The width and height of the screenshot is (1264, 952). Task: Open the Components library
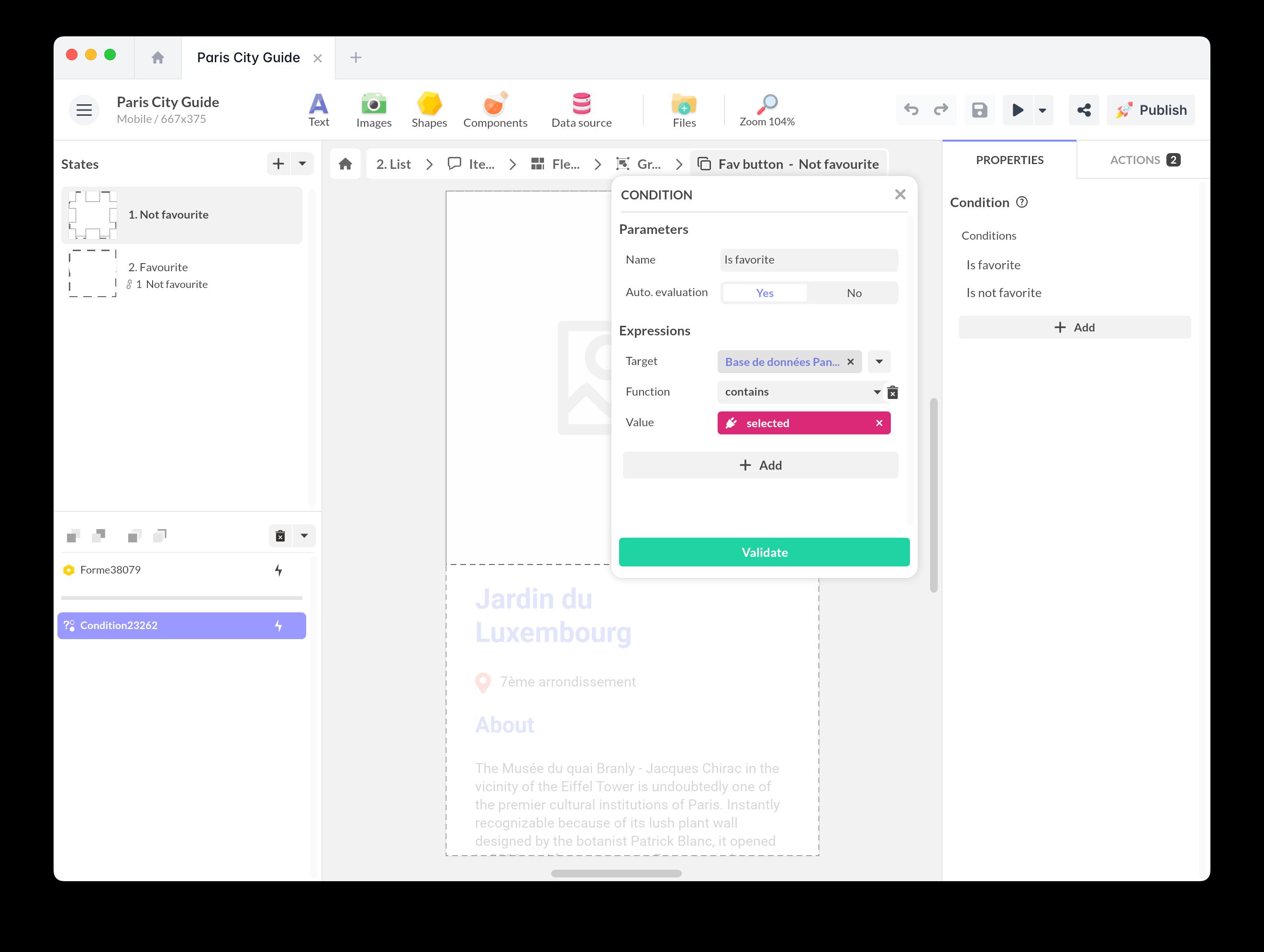click(495, 110)
